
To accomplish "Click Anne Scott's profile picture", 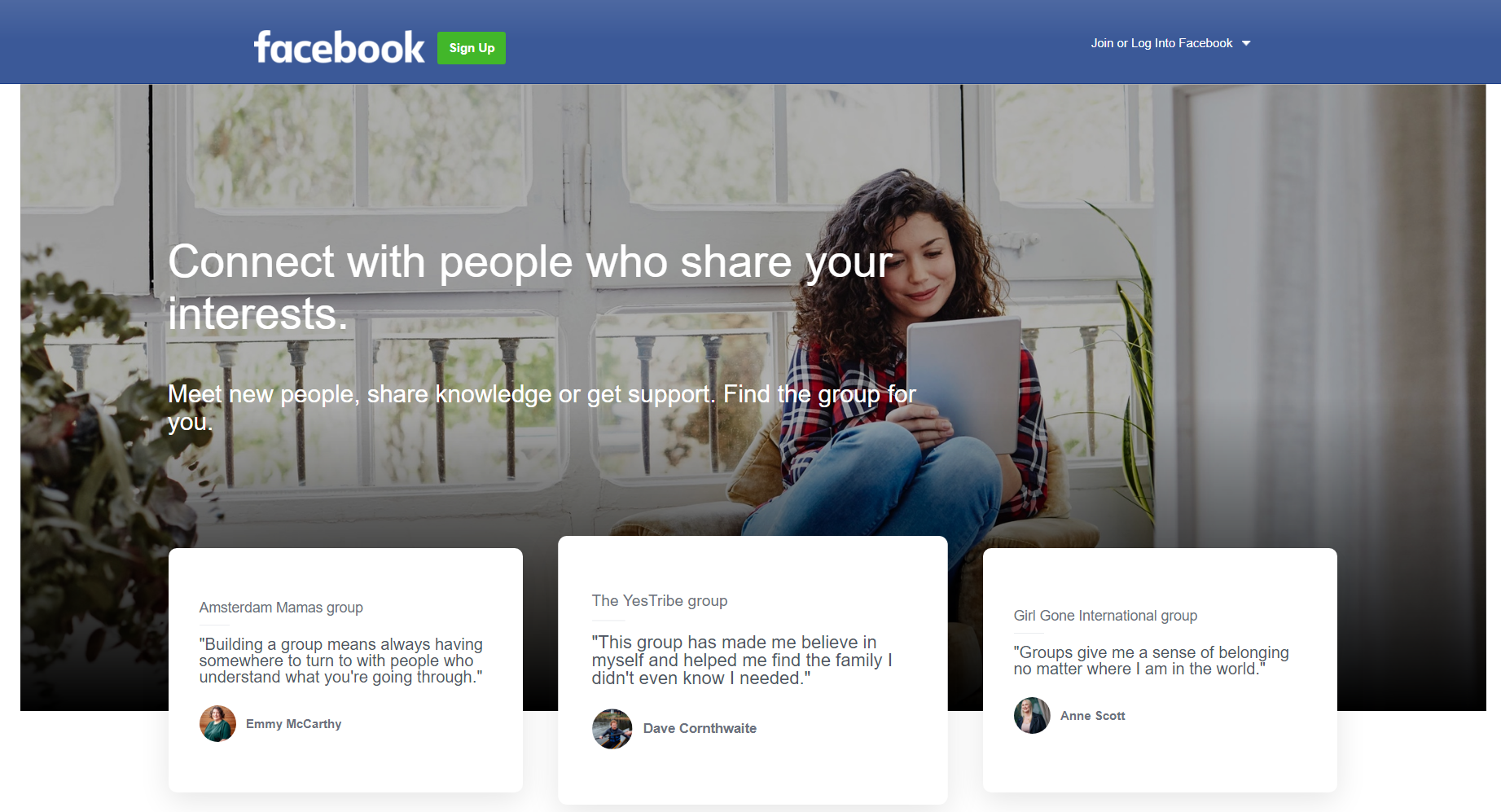I will (1032, 715).
